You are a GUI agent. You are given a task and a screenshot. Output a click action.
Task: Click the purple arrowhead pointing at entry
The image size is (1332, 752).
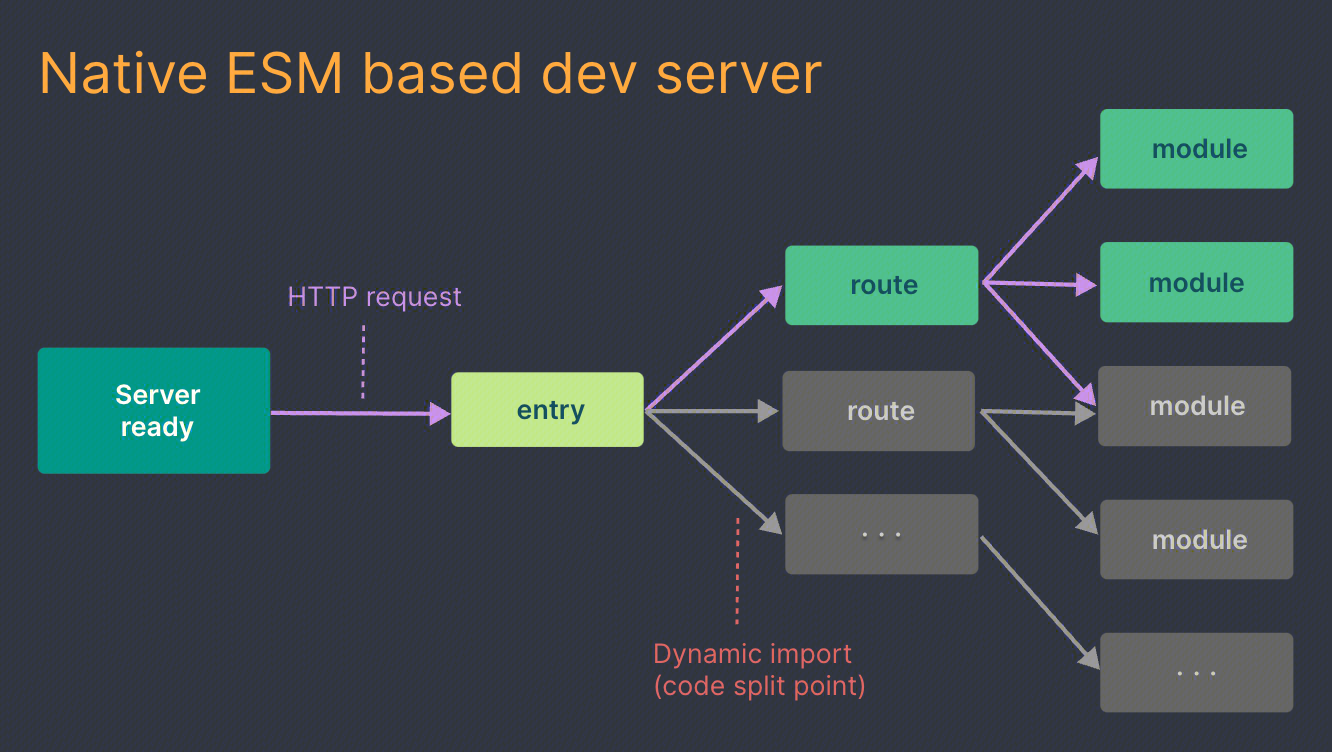click(x=440, y=413)
